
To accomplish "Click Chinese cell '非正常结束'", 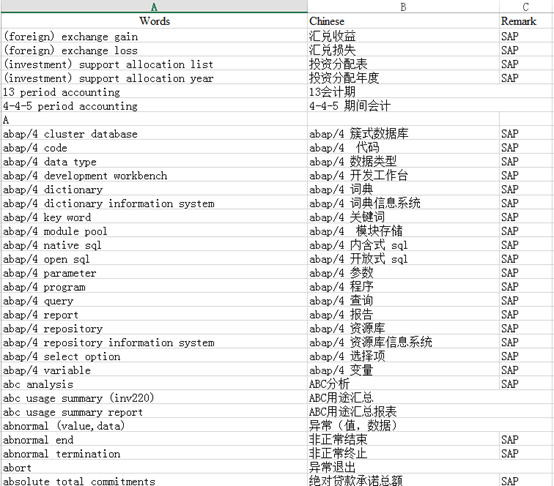I will [403, 440].
